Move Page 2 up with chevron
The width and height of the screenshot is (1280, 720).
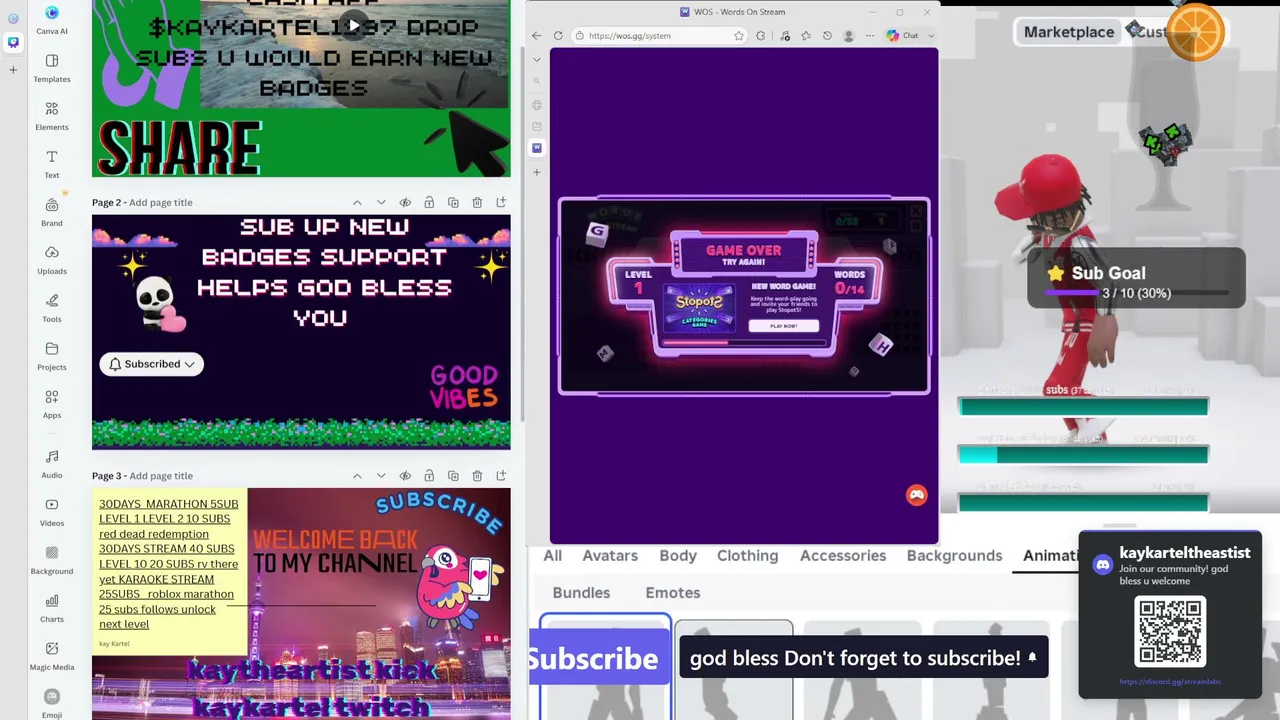point(357,202)
